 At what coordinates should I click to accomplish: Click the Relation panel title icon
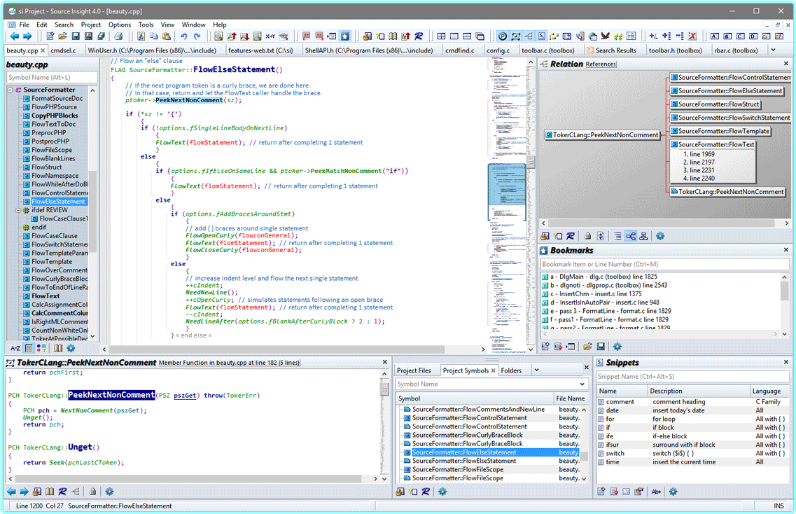pyautogui.click(x=545, y=64)
